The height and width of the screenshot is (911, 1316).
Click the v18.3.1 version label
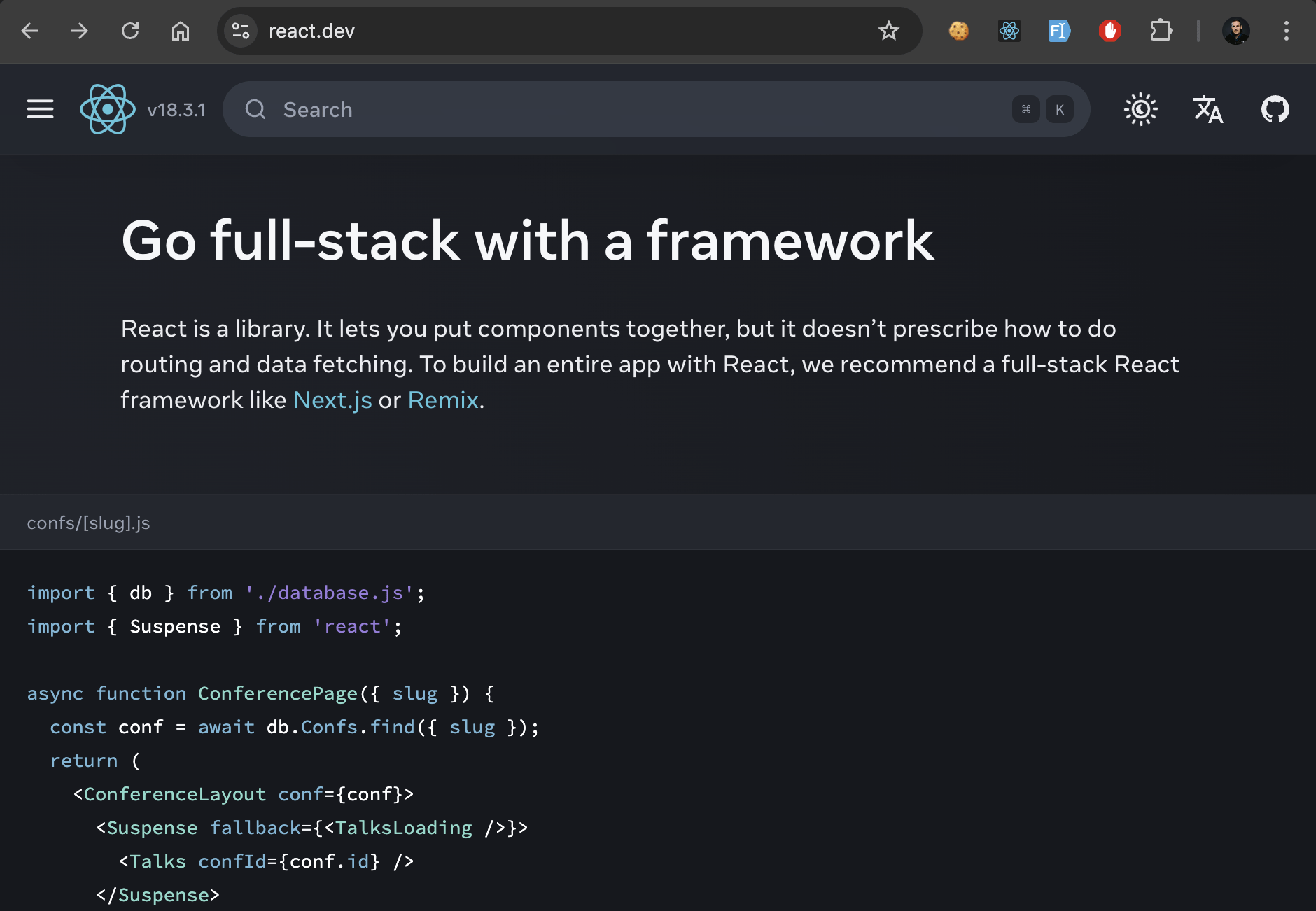tap(176, 110)
